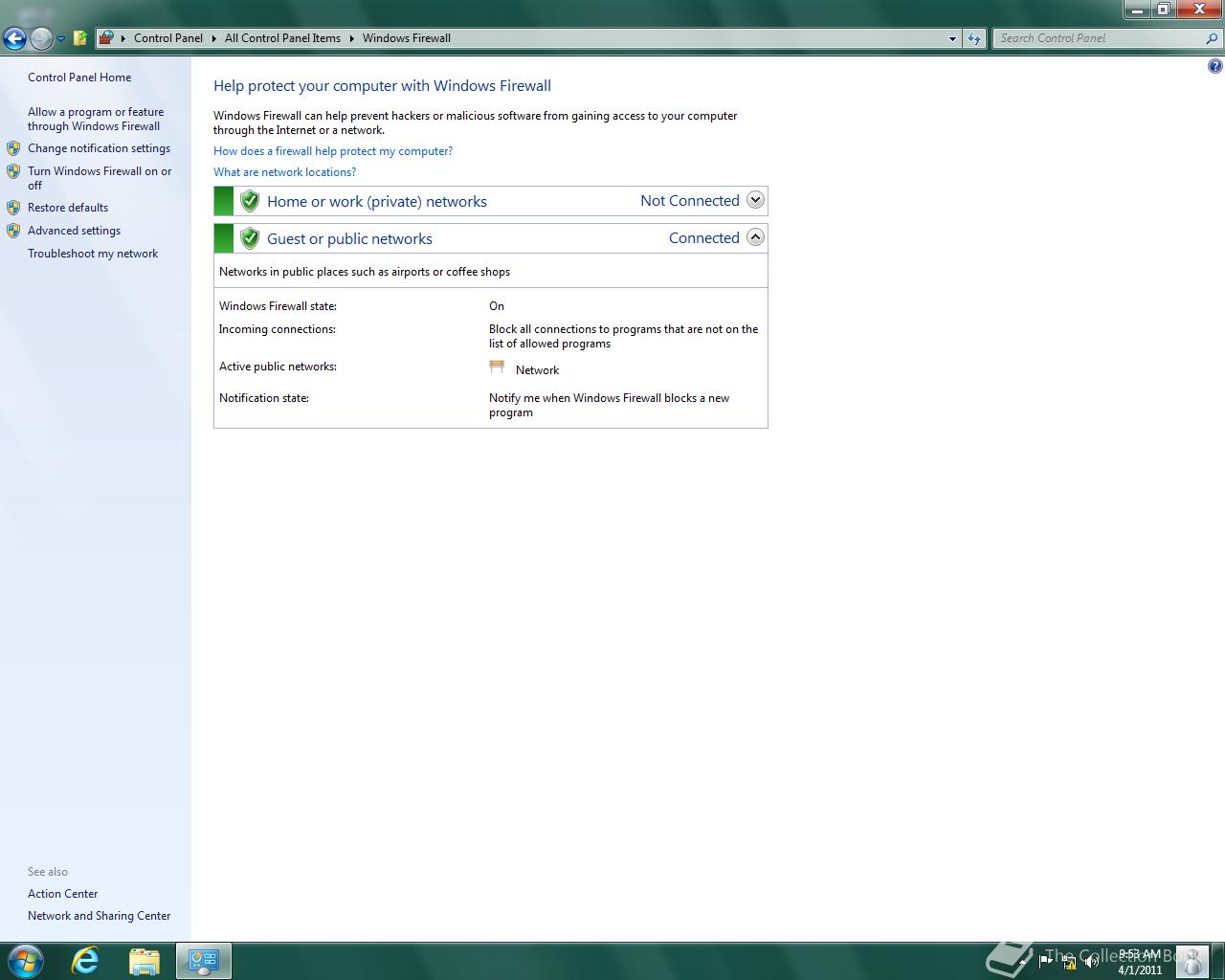Screen dimensions: 1225x980
Task: Click the Forward navigation arrow button
Action: coord(41,38)
